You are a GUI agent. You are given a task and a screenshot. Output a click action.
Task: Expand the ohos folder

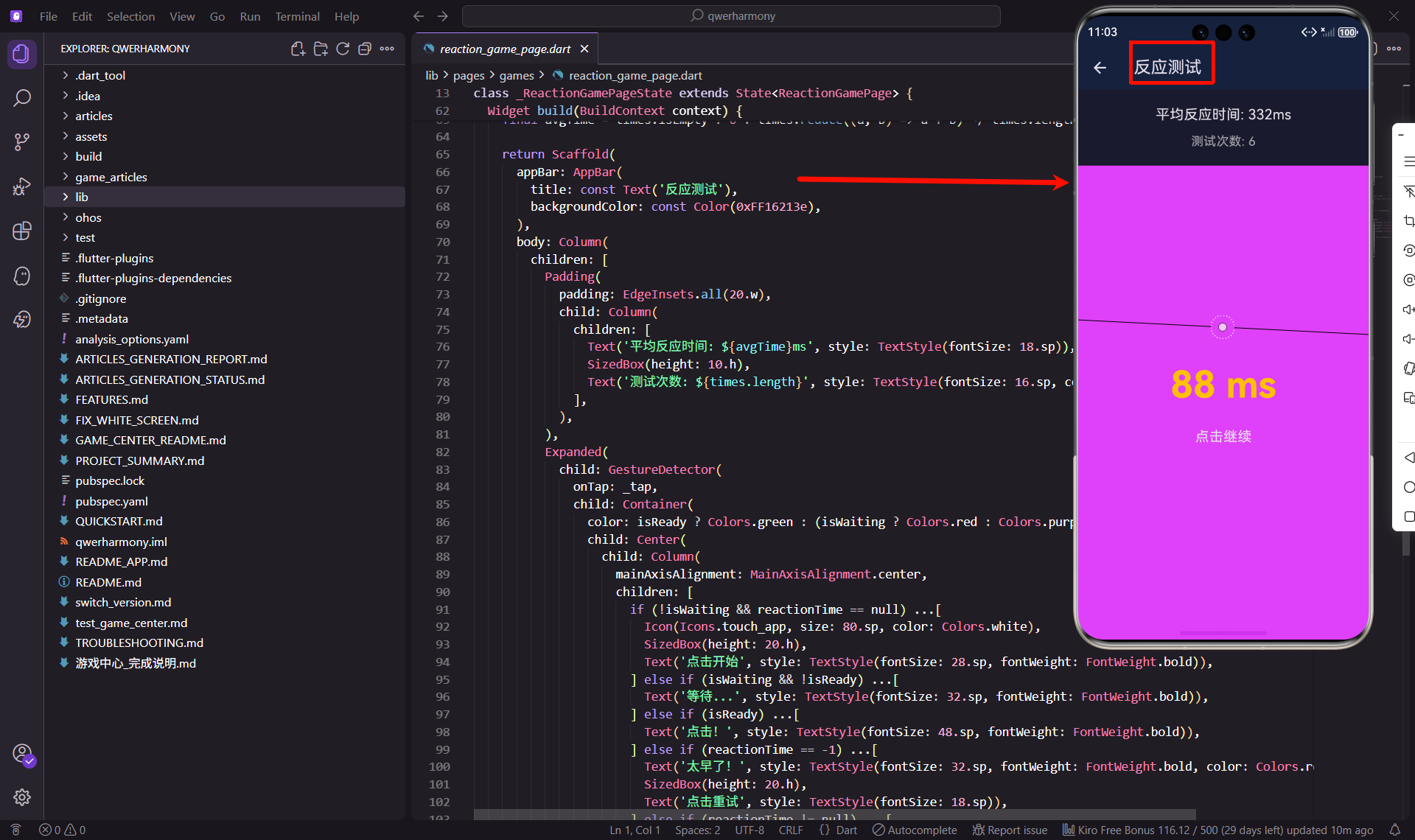tap(88, 217)
